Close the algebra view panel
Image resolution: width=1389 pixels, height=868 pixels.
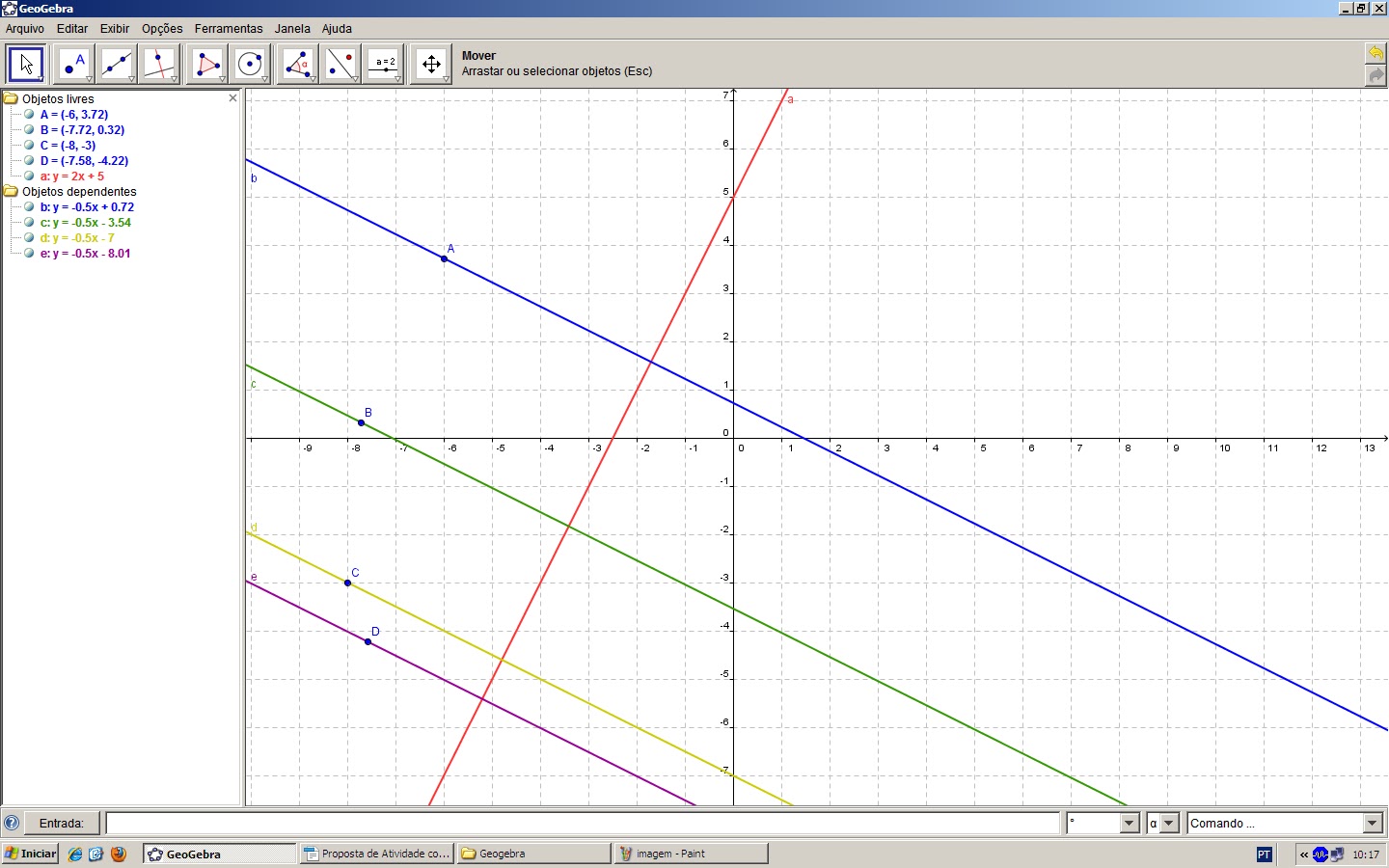(232, 98)
